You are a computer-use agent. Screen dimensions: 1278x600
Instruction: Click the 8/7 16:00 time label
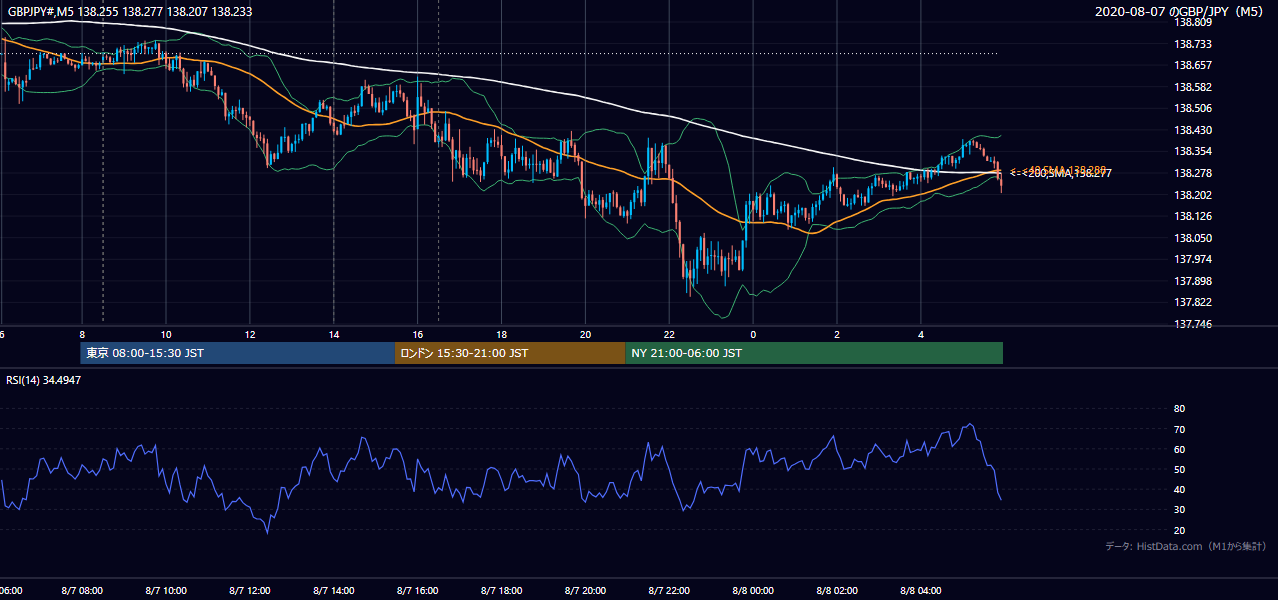tap(418, 591)
